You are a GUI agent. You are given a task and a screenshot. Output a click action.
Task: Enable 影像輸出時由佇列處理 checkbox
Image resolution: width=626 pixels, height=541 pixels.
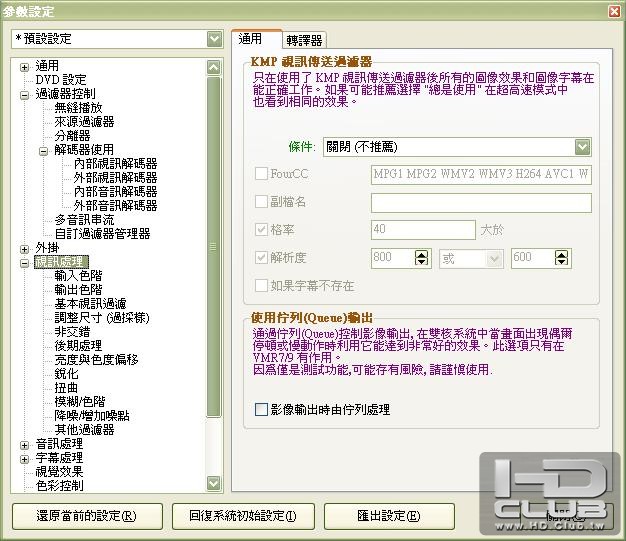[x=261, y=409]
